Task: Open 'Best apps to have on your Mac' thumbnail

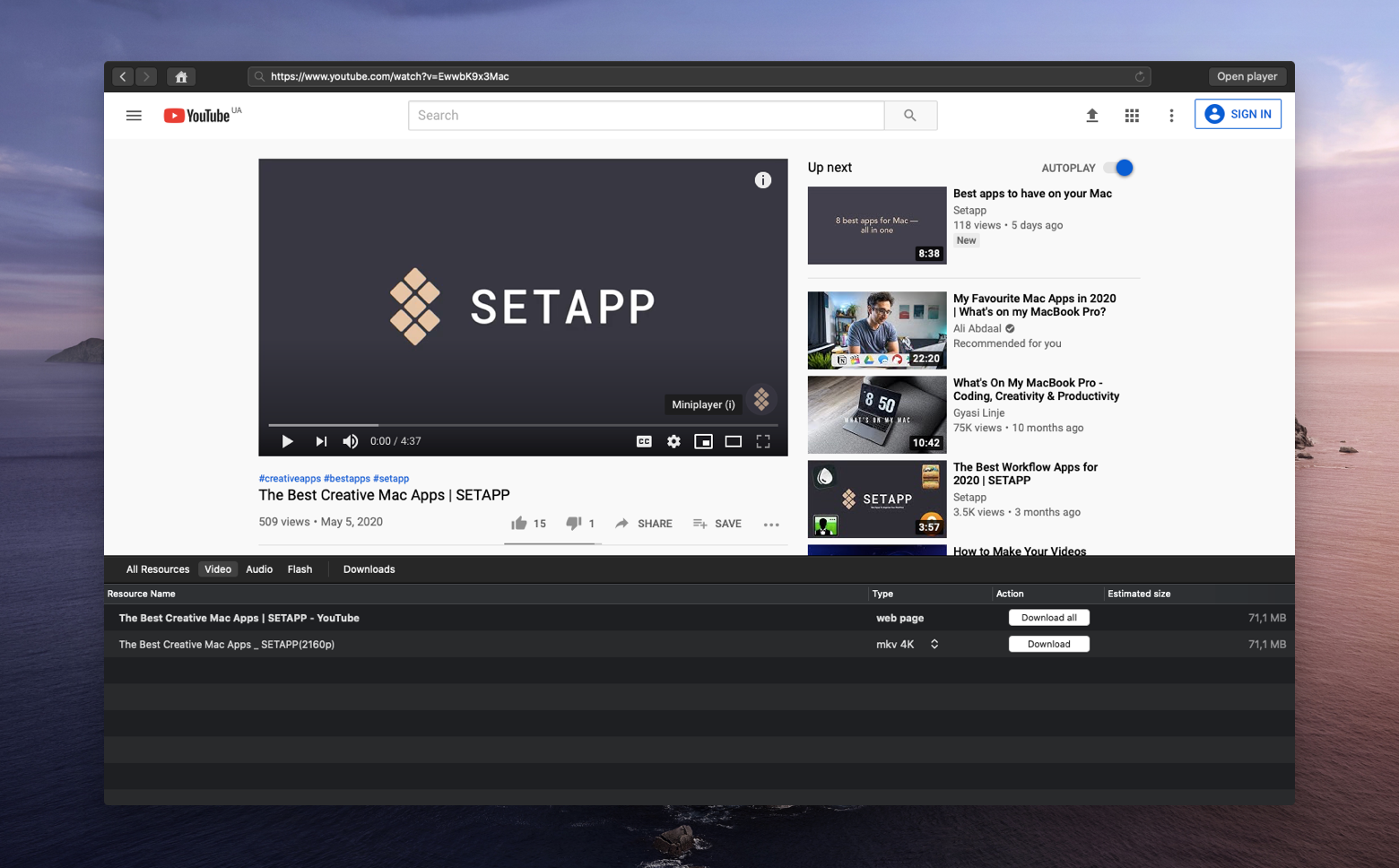Action: (877, 225)
